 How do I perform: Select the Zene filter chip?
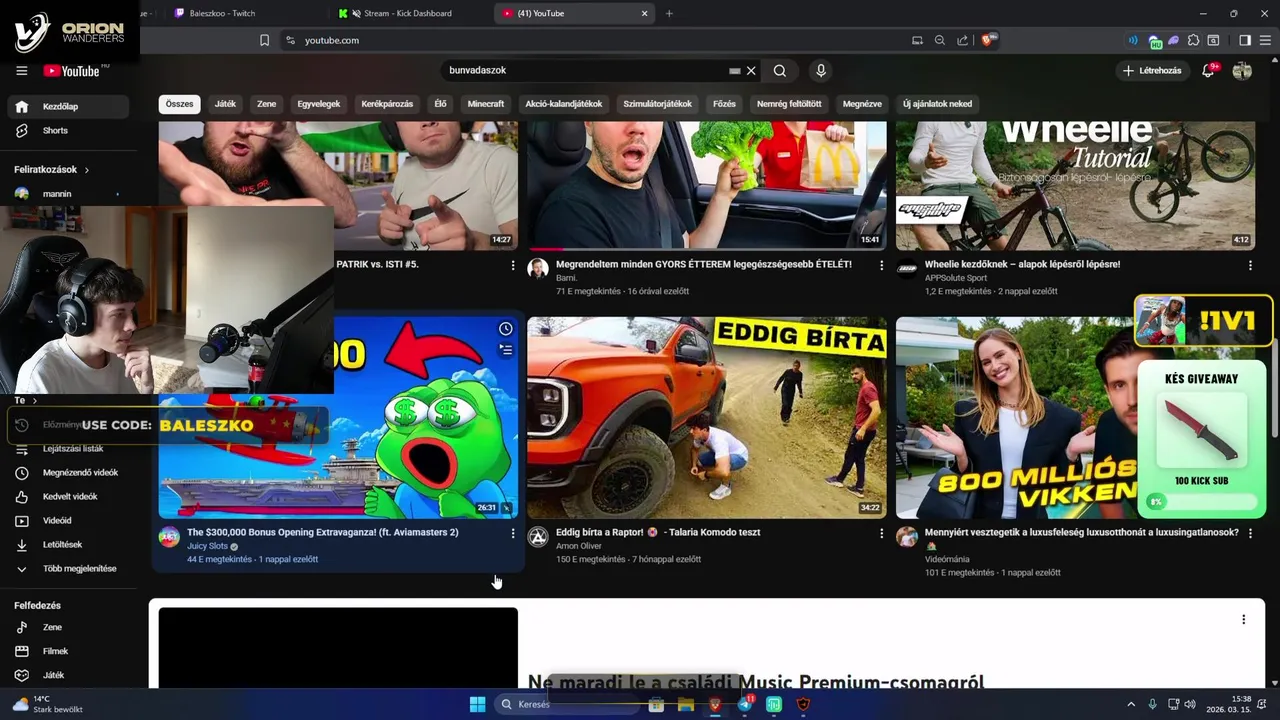pos(266,104)
